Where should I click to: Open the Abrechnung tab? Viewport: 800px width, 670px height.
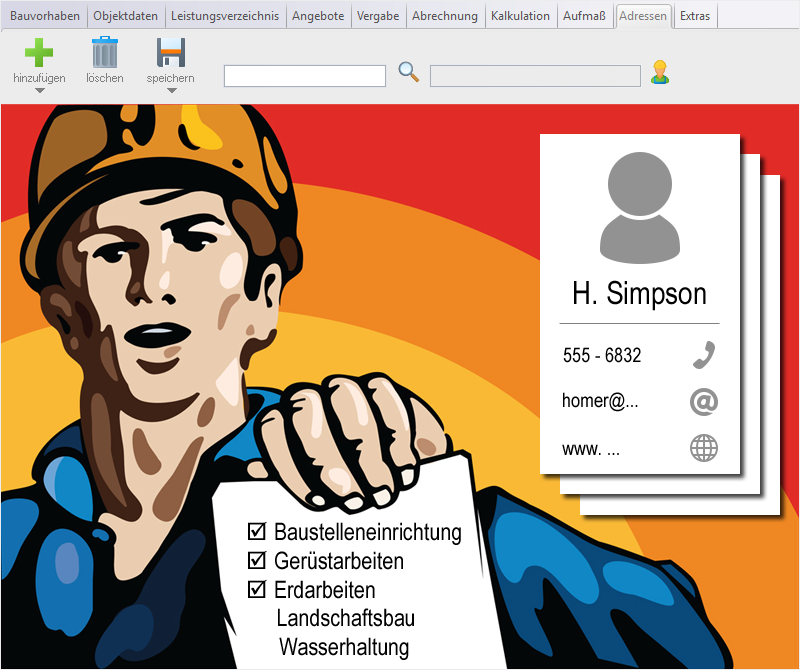(x=445, y=16)
